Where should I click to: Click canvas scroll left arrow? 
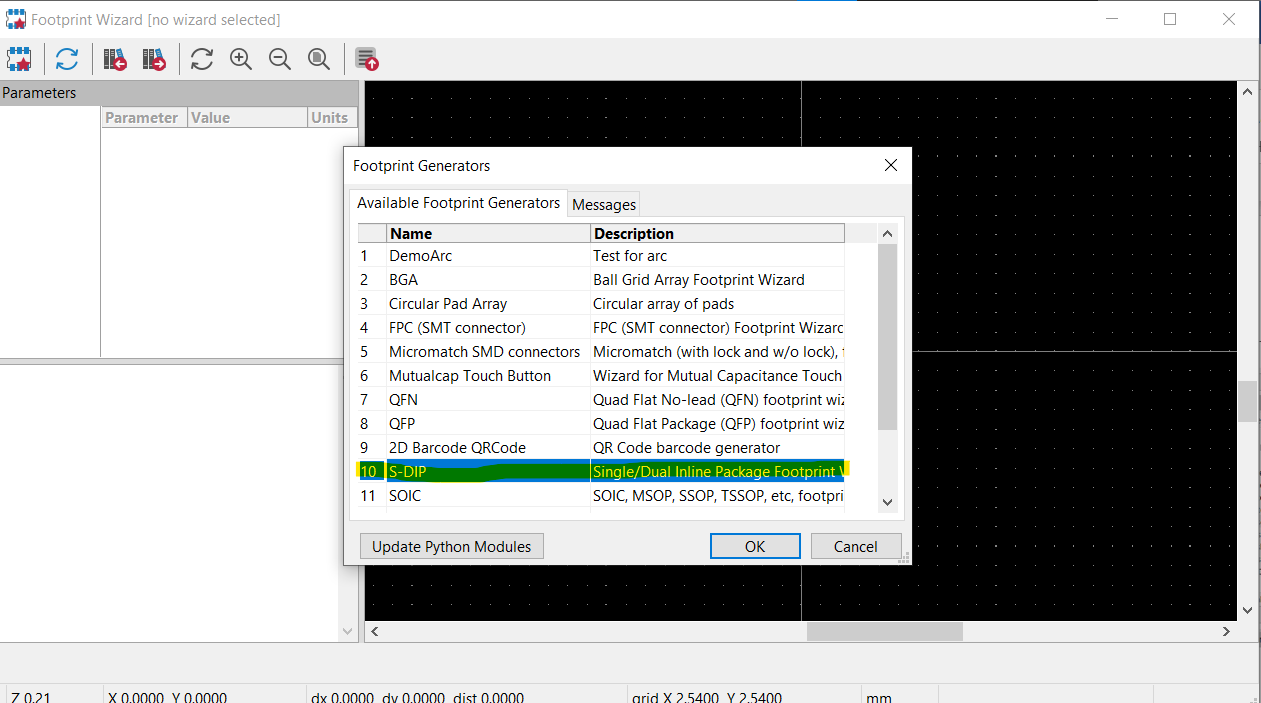375,631
